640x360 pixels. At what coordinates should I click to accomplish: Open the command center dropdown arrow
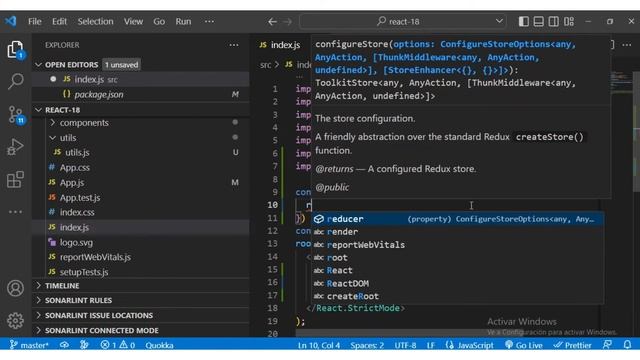(x=499, y=21)
